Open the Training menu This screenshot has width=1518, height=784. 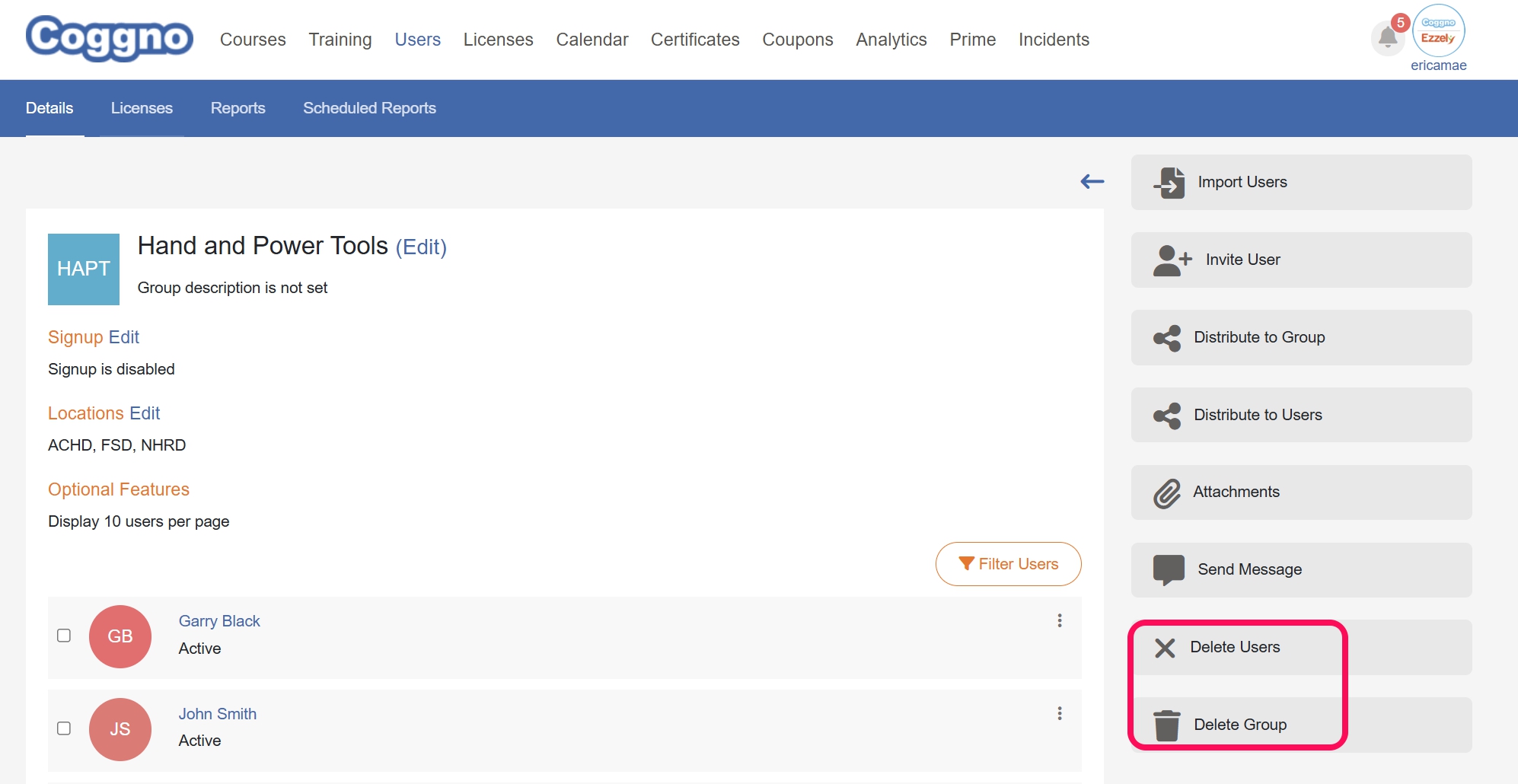(340, 40)
